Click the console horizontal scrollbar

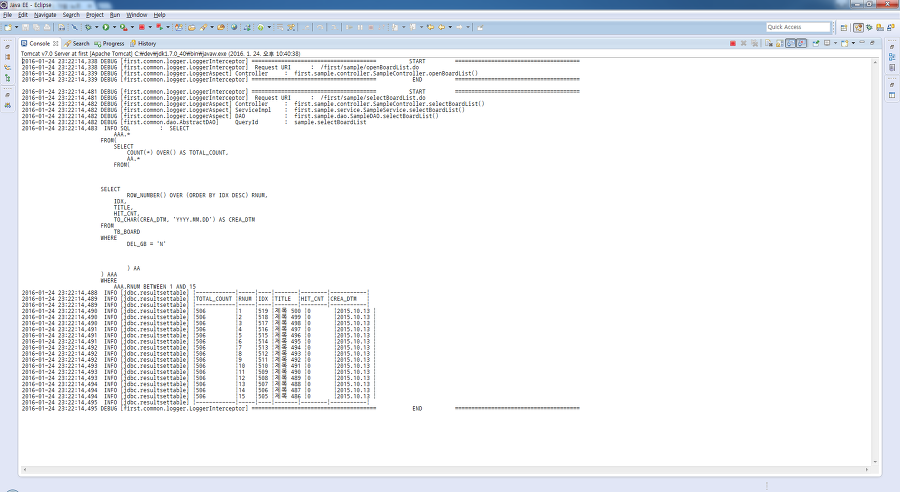coord(445,470)
